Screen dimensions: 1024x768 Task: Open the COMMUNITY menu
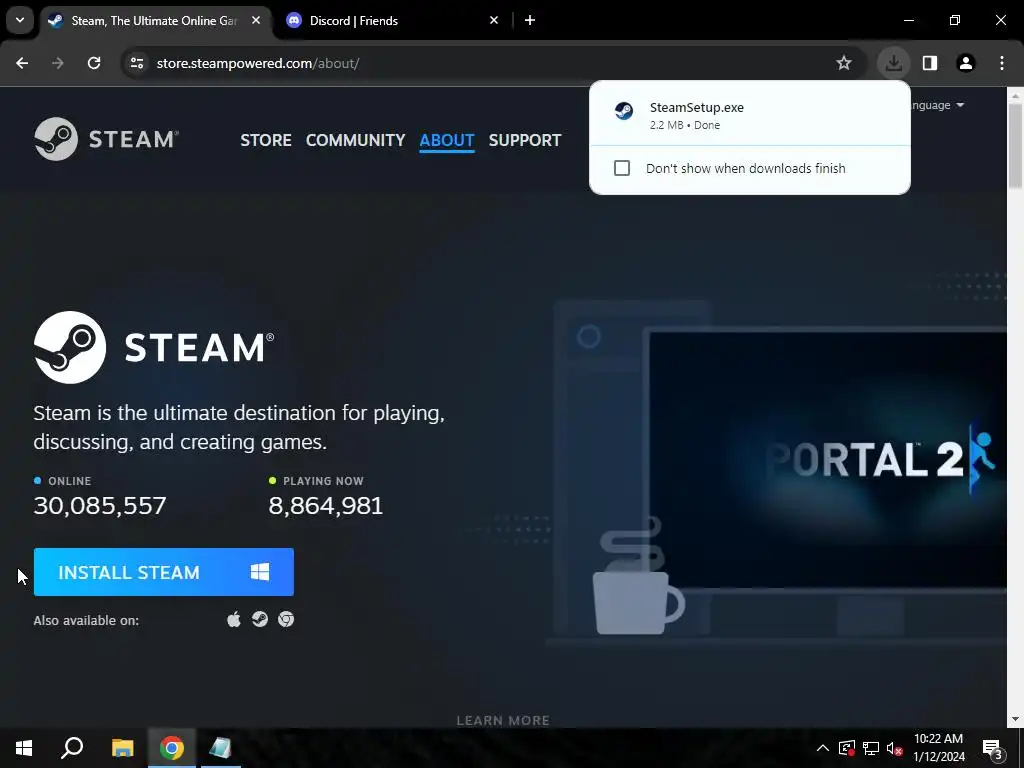pyautogui.click(x=355, y=140)
